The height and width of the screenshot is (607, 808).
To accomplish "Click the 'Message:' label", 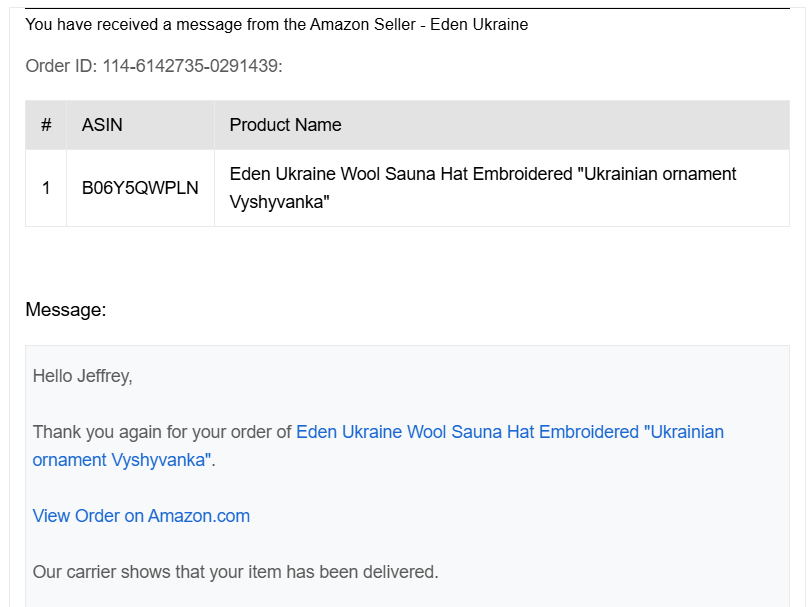I will (65, 310).
